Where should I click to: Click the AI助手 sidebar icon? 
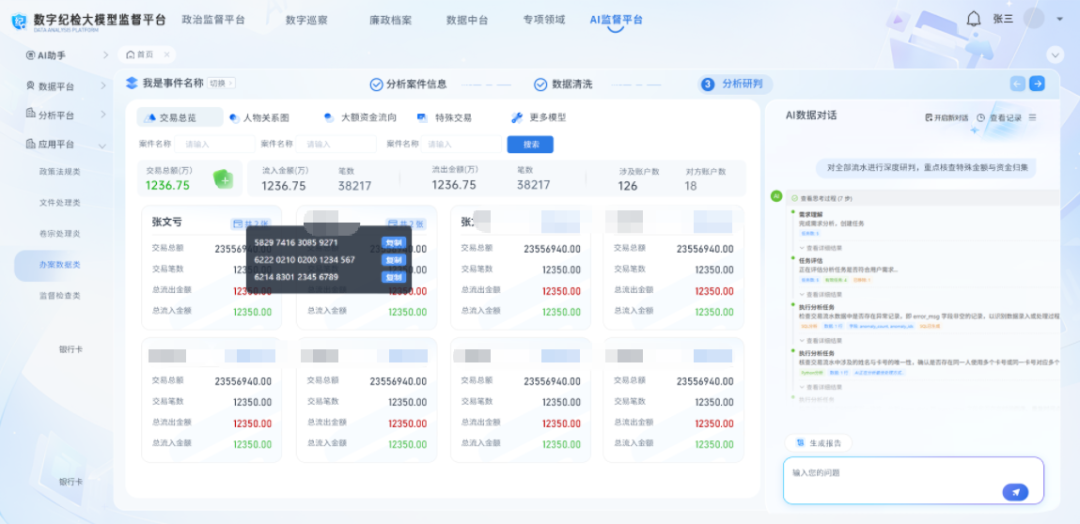point(30,55)
